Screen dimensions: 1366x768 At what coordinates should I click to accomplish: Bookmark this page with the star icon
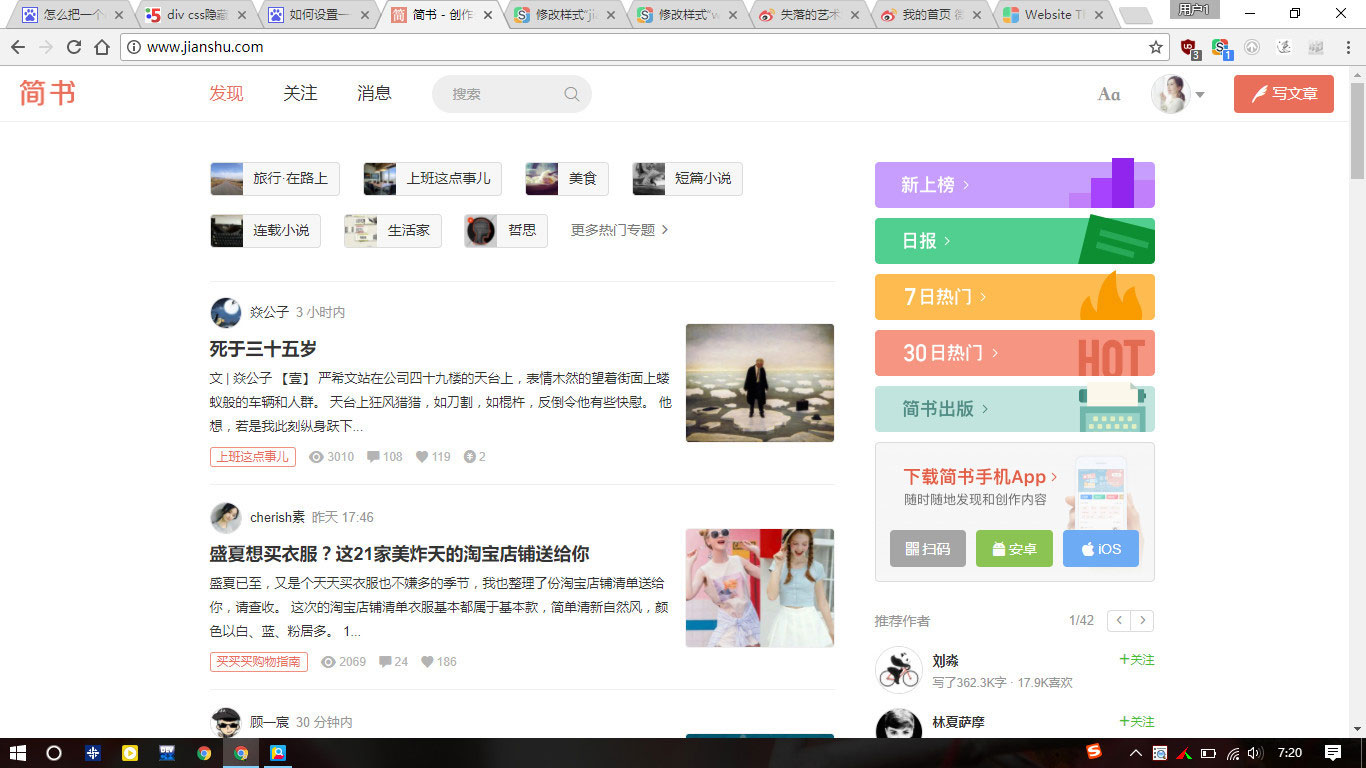point(1156,47)
